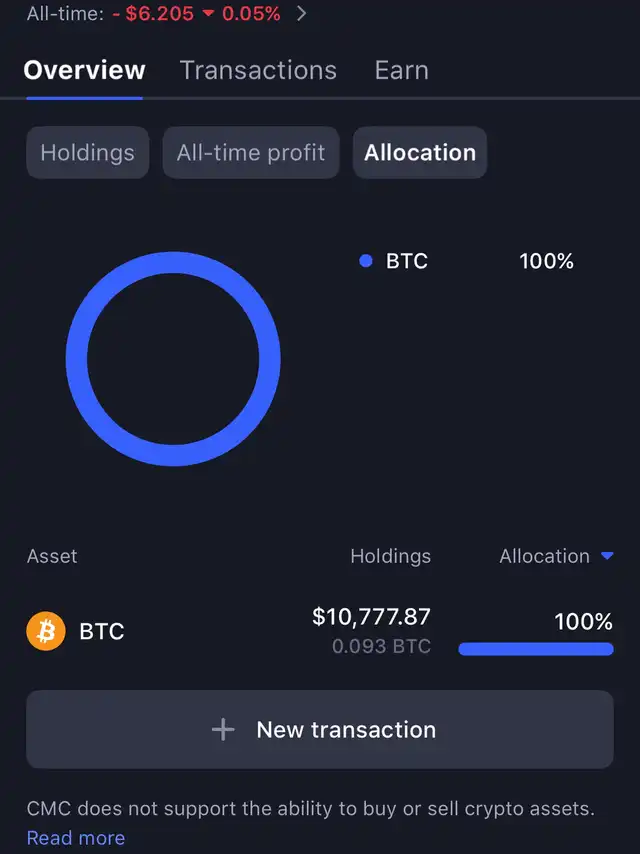Click the blue allocation donut chart
The height and width of the screenshot is (854, 640).
(173, 264)
